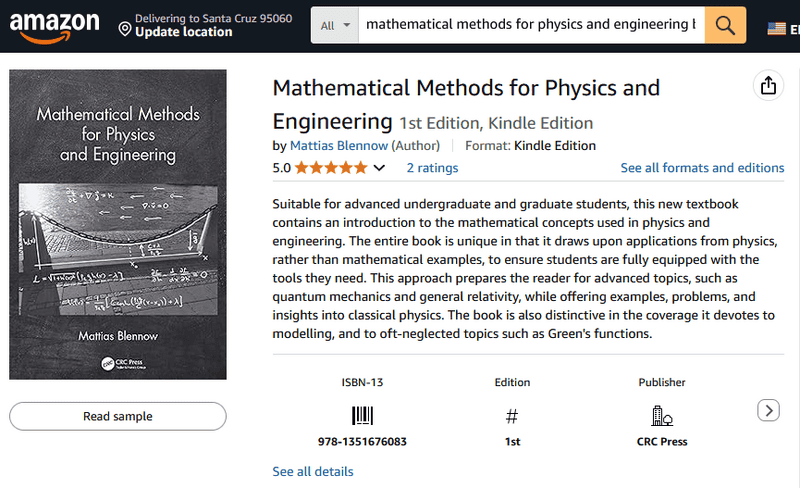Click the Edition hash icon

click(x=512, y=416)
